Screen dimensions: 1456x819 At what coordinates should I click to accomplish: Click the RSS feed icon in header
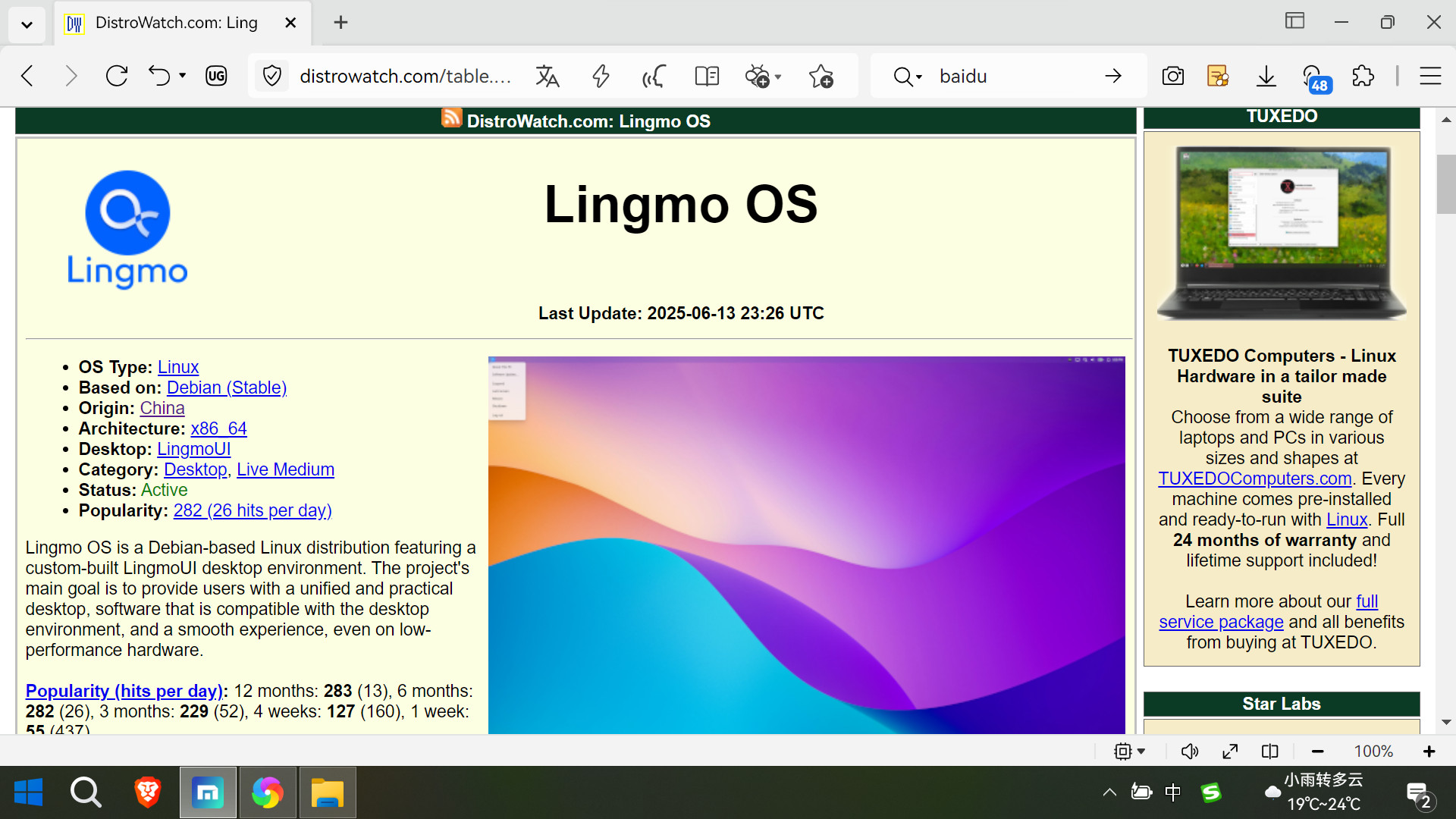[x=452, y=118]
